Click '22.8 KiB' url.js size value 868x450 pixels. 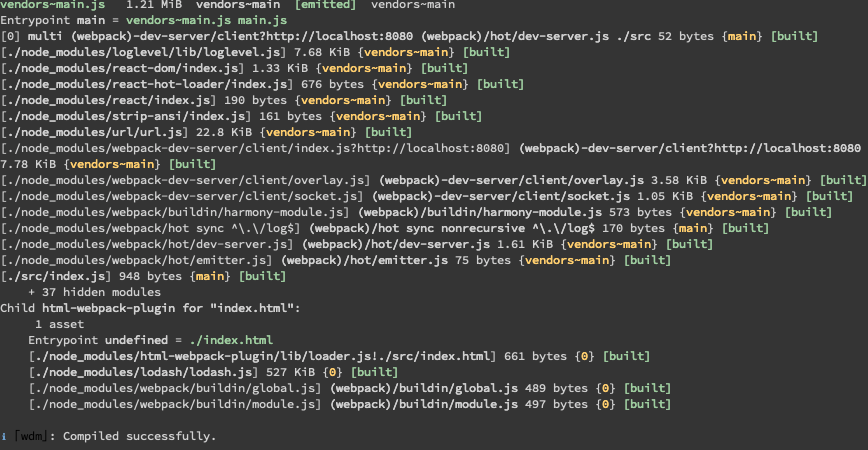224,132
